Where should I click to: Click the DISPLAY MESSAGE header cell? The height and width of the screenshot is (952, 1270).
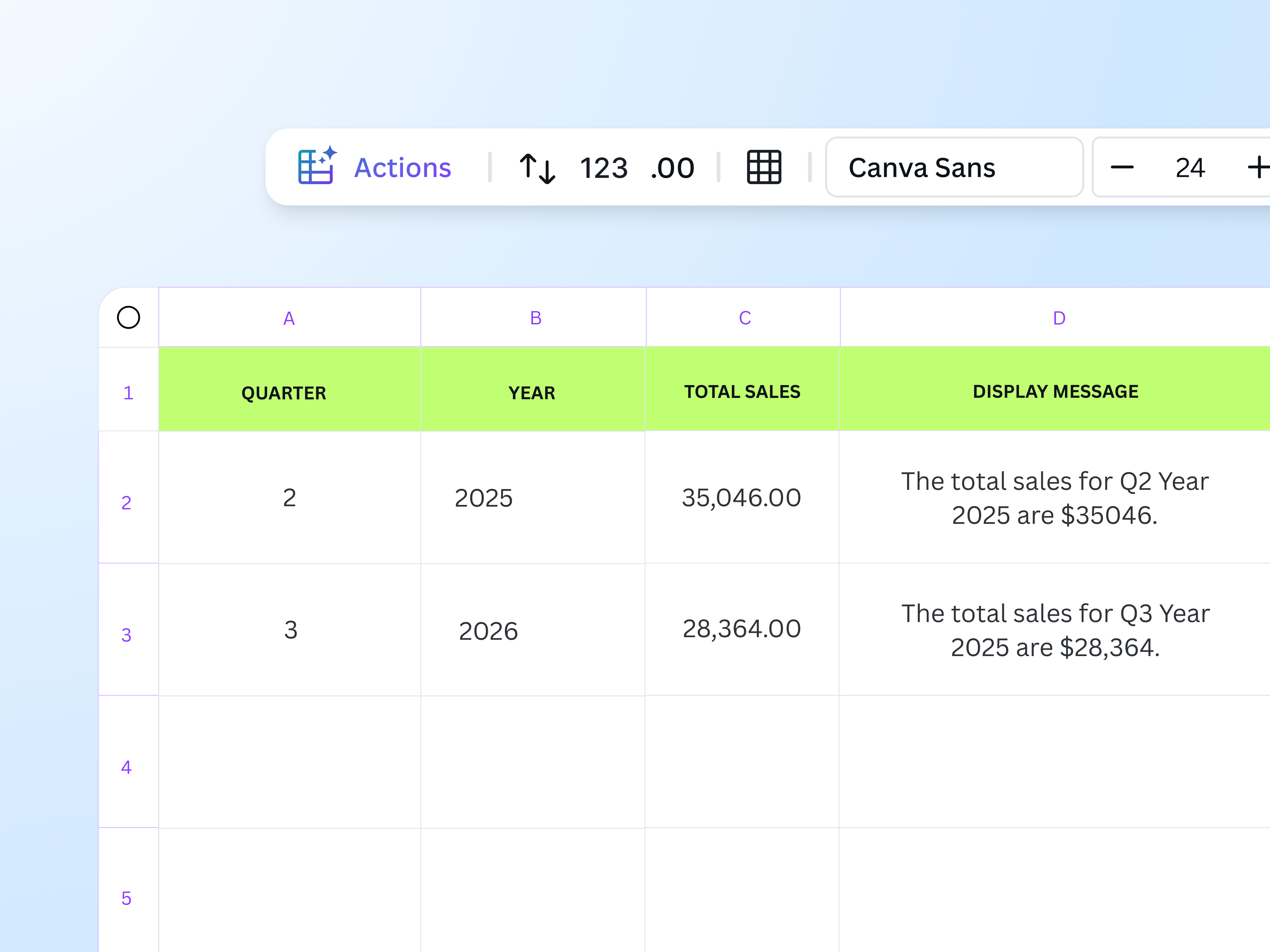coord(1055,389)
